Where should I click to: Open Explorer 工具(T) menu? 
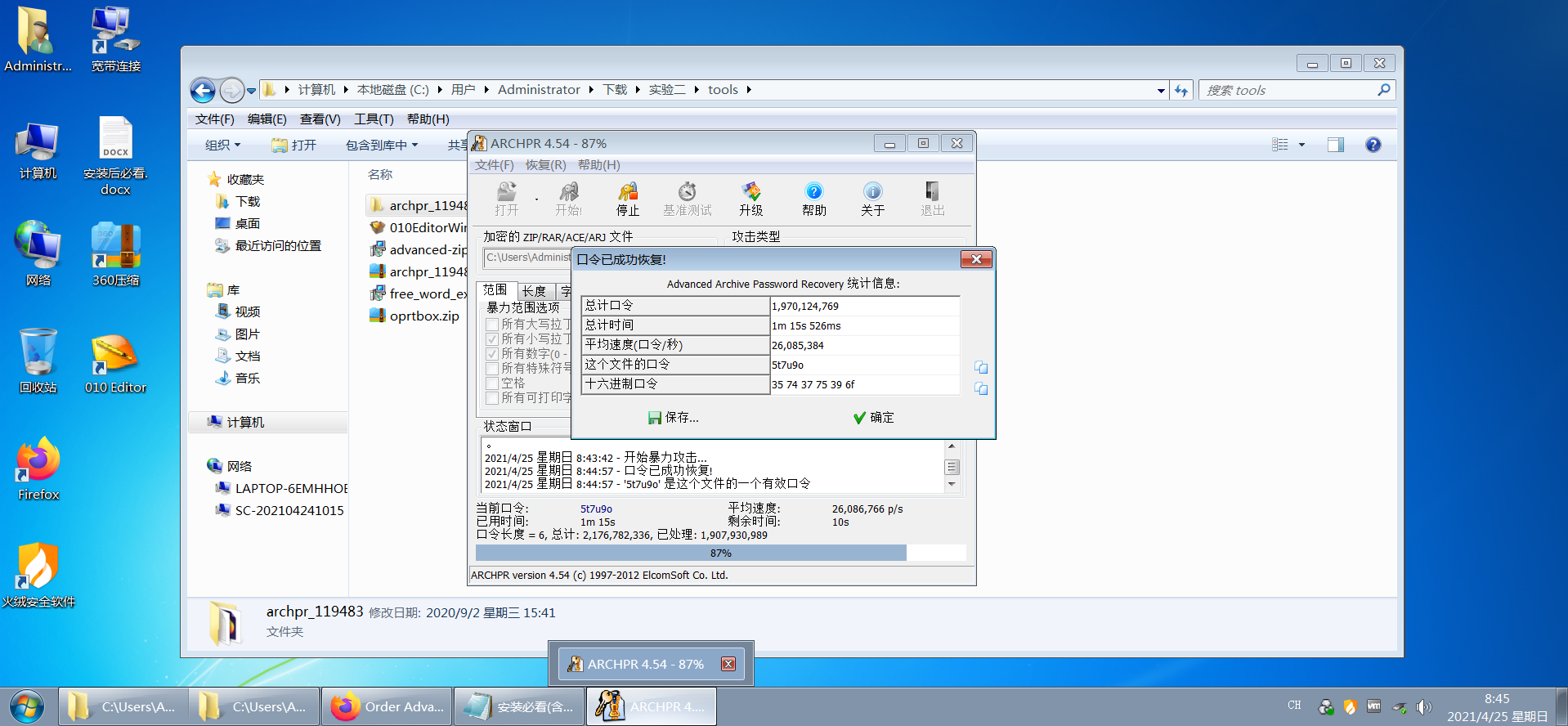pyautogui.click(x=374, y=119)
